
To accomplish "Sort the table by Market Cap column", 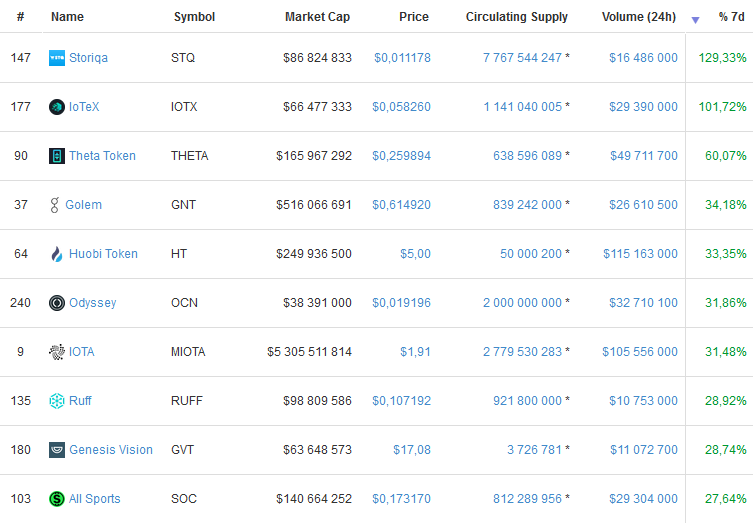I will [318, 17].
